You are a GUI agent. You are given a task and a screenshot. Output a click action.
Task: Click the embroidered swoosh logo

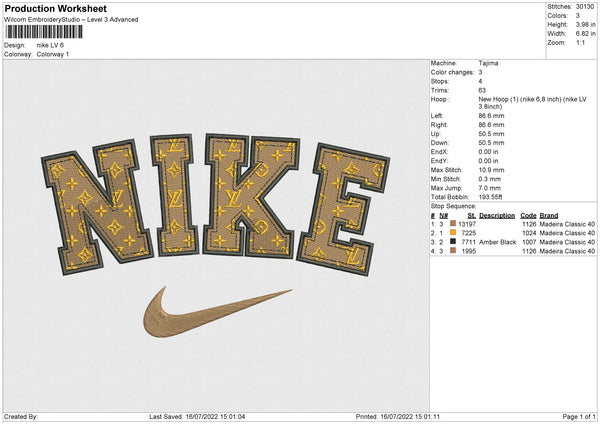[x=218, y=312]
